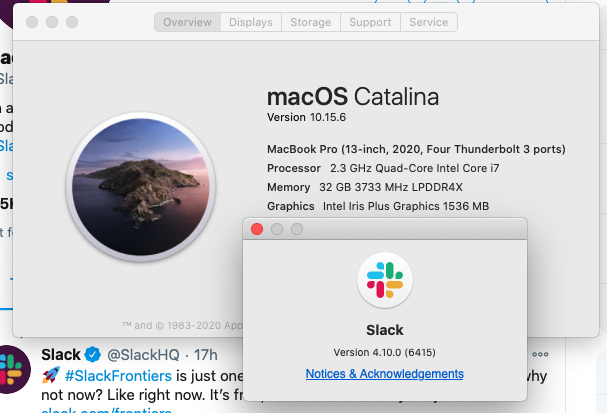The height and width of the screenshot is (413, 607).
Task: Click the Memory 32 GB value
Action: click(391, 187)
